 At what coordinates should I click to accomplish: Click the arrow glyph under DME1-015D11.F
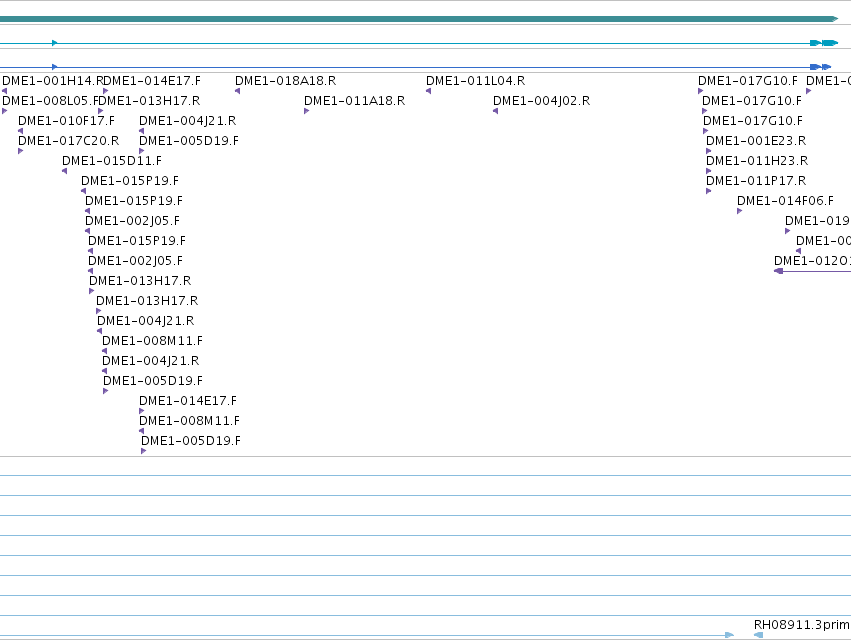point(65,171)
